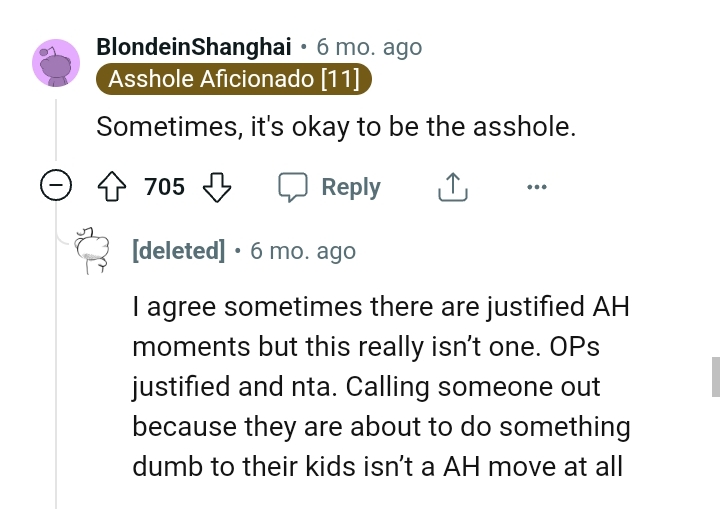The height and width of the screenshot is (509, 720).
Task: Open the three-dot more options menu
Action: tap(537, 187)
